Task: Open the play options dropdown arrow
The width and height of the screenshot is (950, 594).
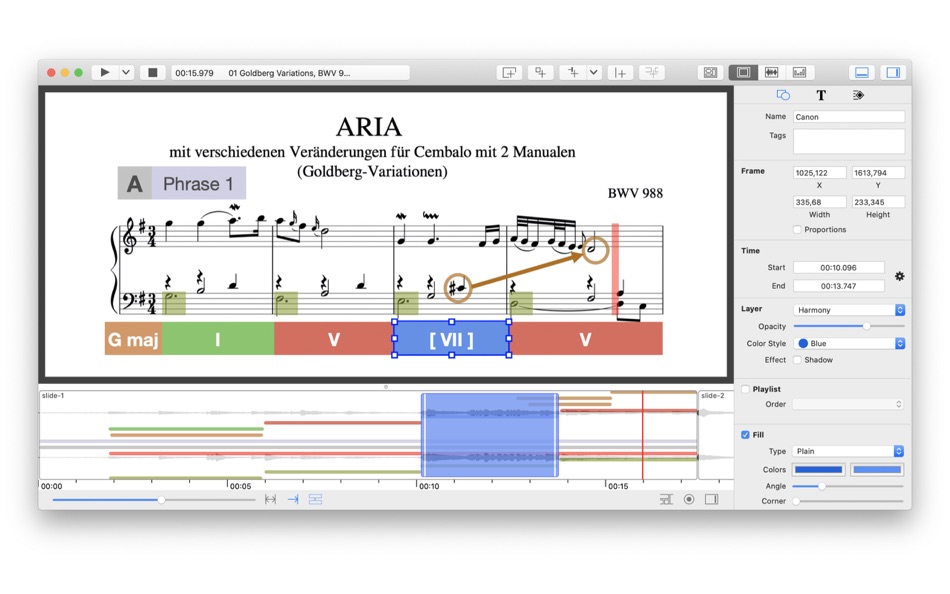Action: point(126,73)
